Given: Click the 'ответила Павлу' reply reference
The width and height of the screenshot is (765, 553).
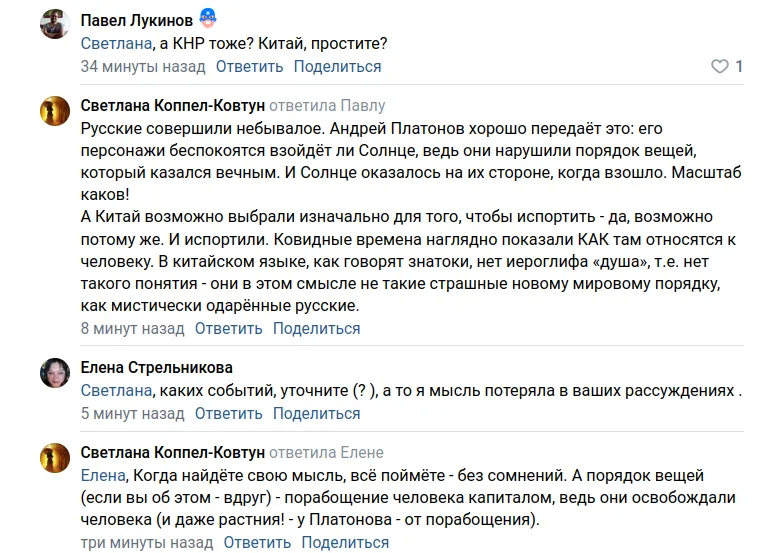Looking at the screenshot, I should (327, 105).
